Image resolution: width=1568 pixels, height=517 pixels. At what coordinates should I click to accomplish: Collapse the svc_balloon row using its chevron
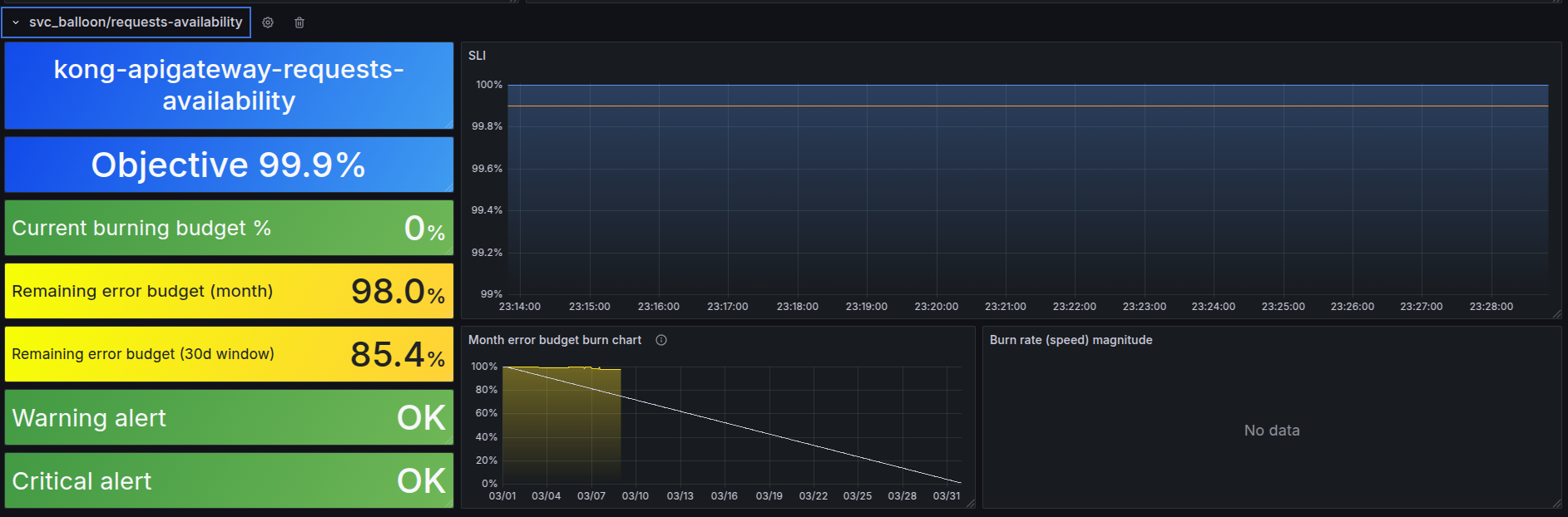point(16,22)
